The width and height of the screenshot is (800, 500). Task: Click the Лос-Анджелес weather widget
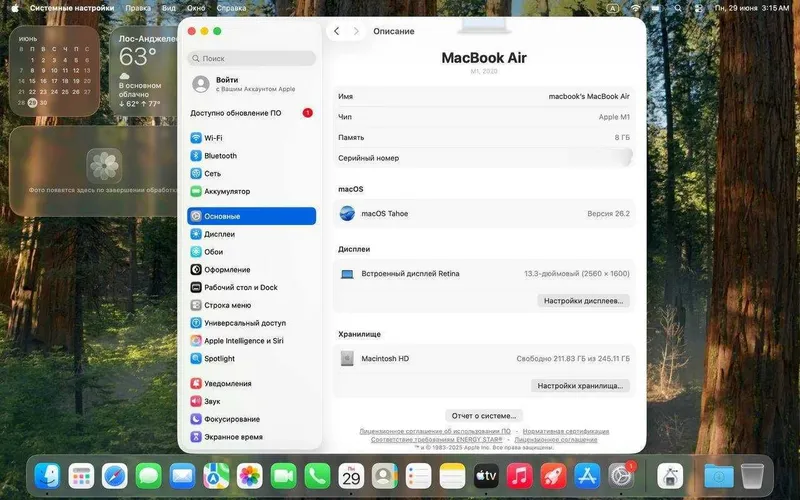(x=144, y=71)
